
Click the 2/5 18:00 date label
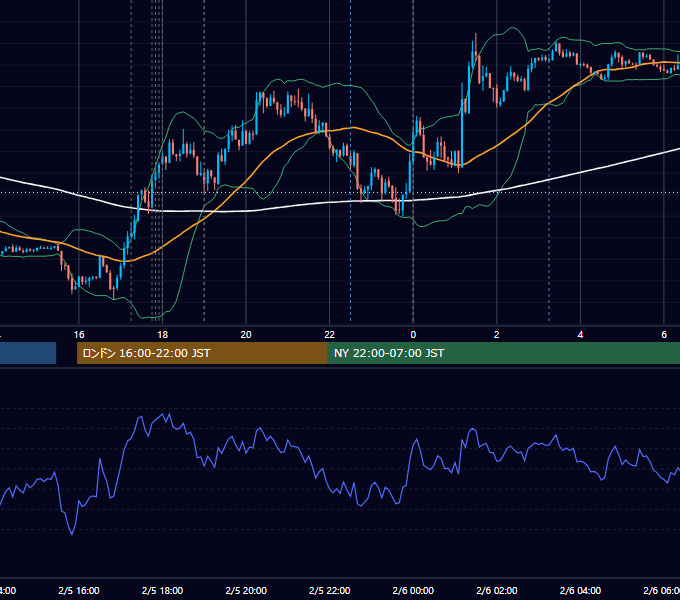click(162, 590)
